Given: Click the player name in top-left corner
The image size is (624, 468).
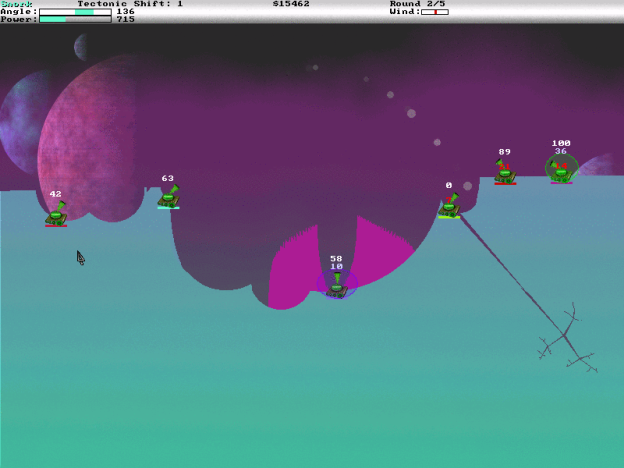Looking at the screenshot, I should 16,4.
